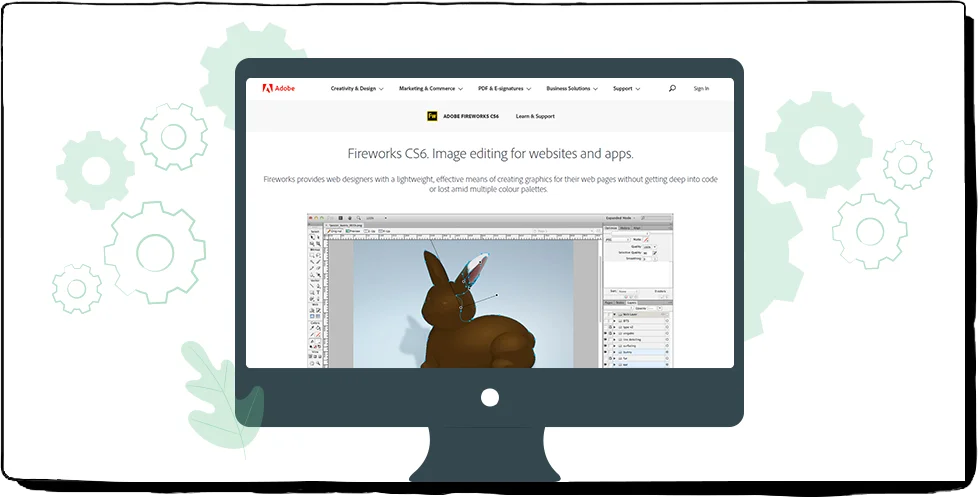Click the selective quality edit pencil icon
Viewport: 978px width, 497px height.
655,253
